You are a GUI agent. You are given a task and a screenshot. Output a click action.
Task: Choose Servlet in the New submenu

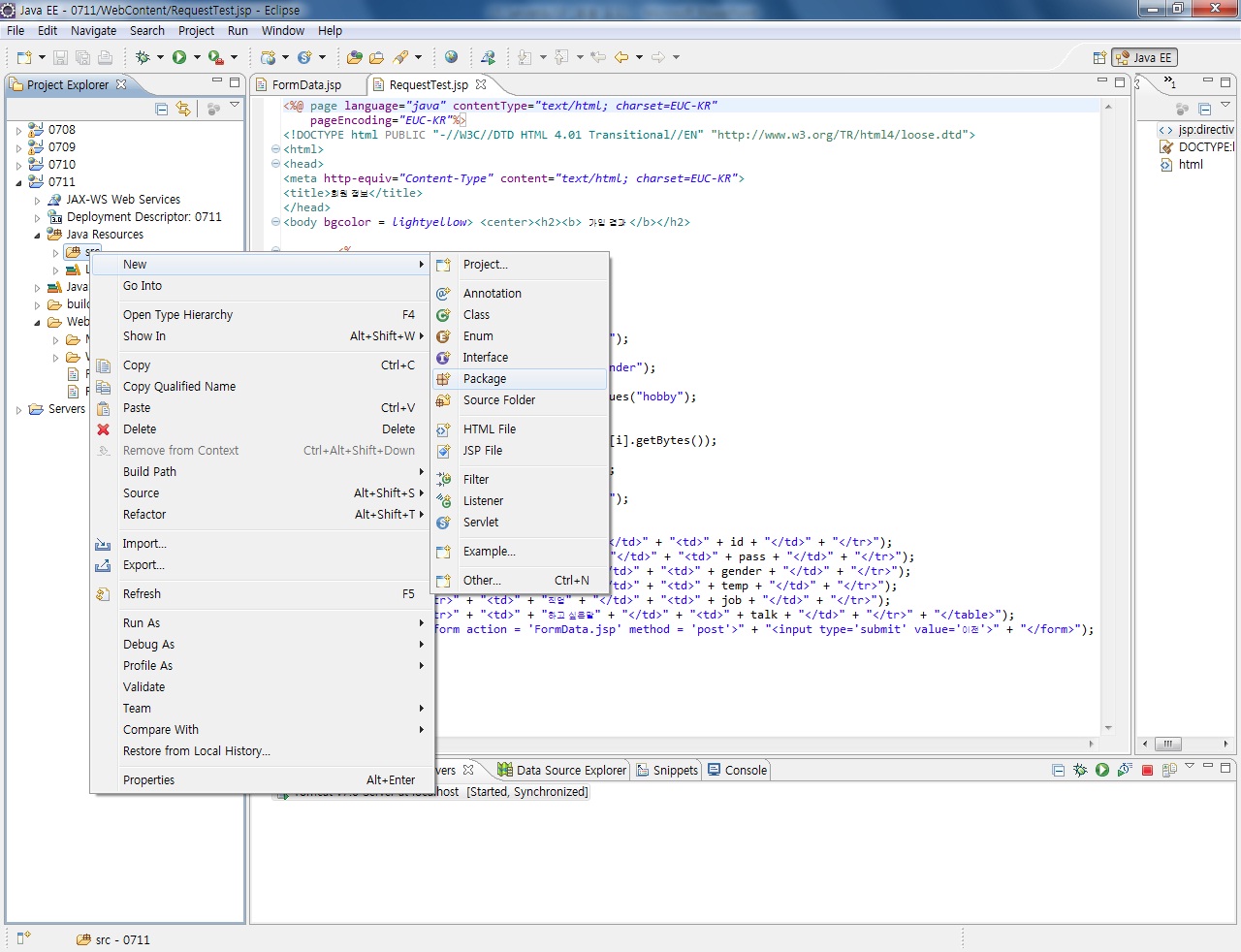point(481,523)
